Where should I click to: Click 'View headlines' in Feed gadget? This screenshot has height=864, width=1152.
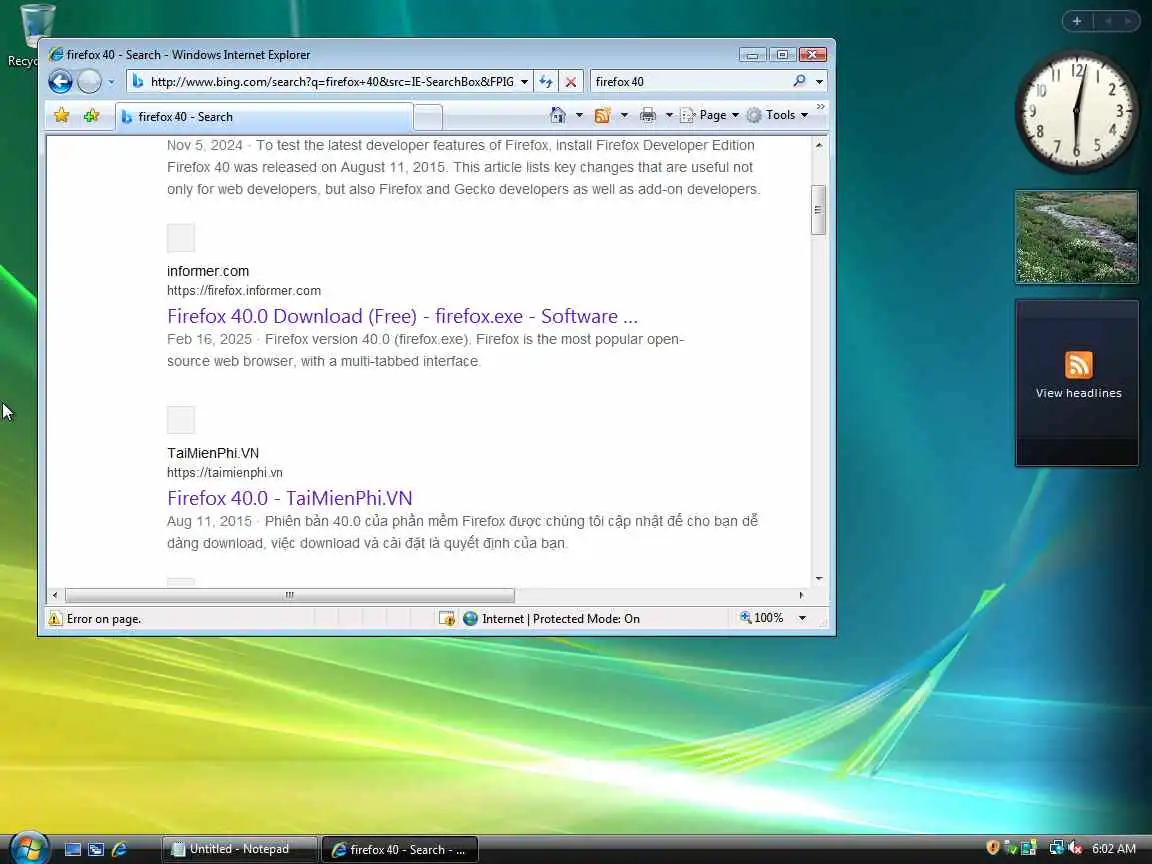coord(1079,393)
